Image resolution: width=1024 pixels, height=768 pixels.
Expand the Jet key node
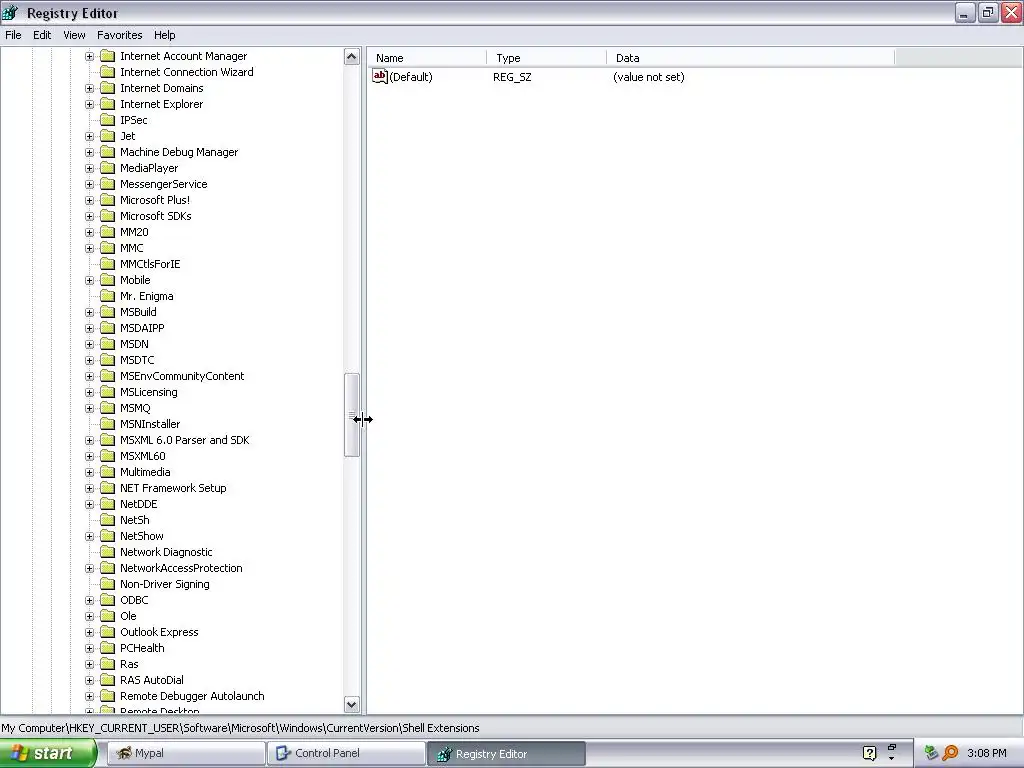[89, 136]
